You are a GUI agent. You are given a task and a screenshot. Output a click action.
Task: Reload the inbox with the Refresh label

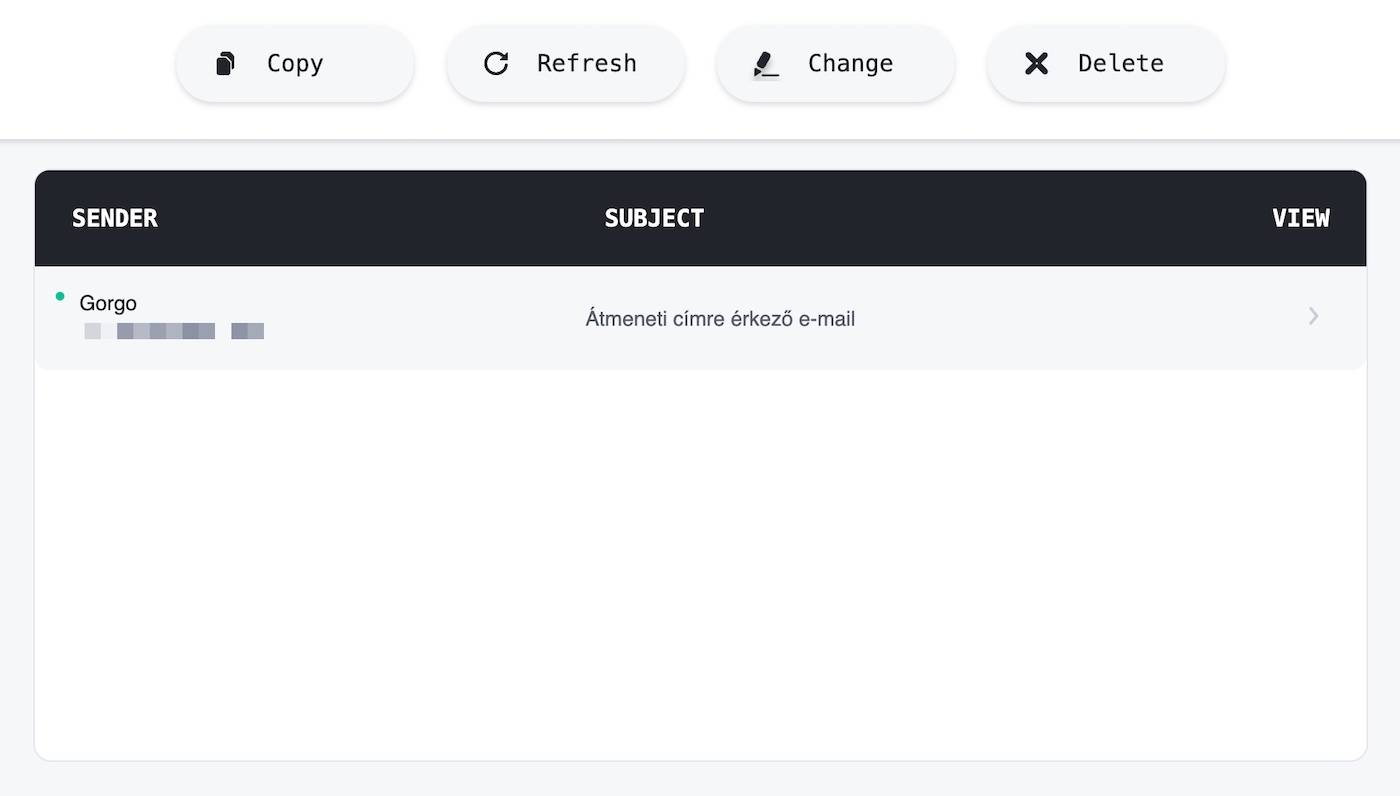tap(587, 63)
